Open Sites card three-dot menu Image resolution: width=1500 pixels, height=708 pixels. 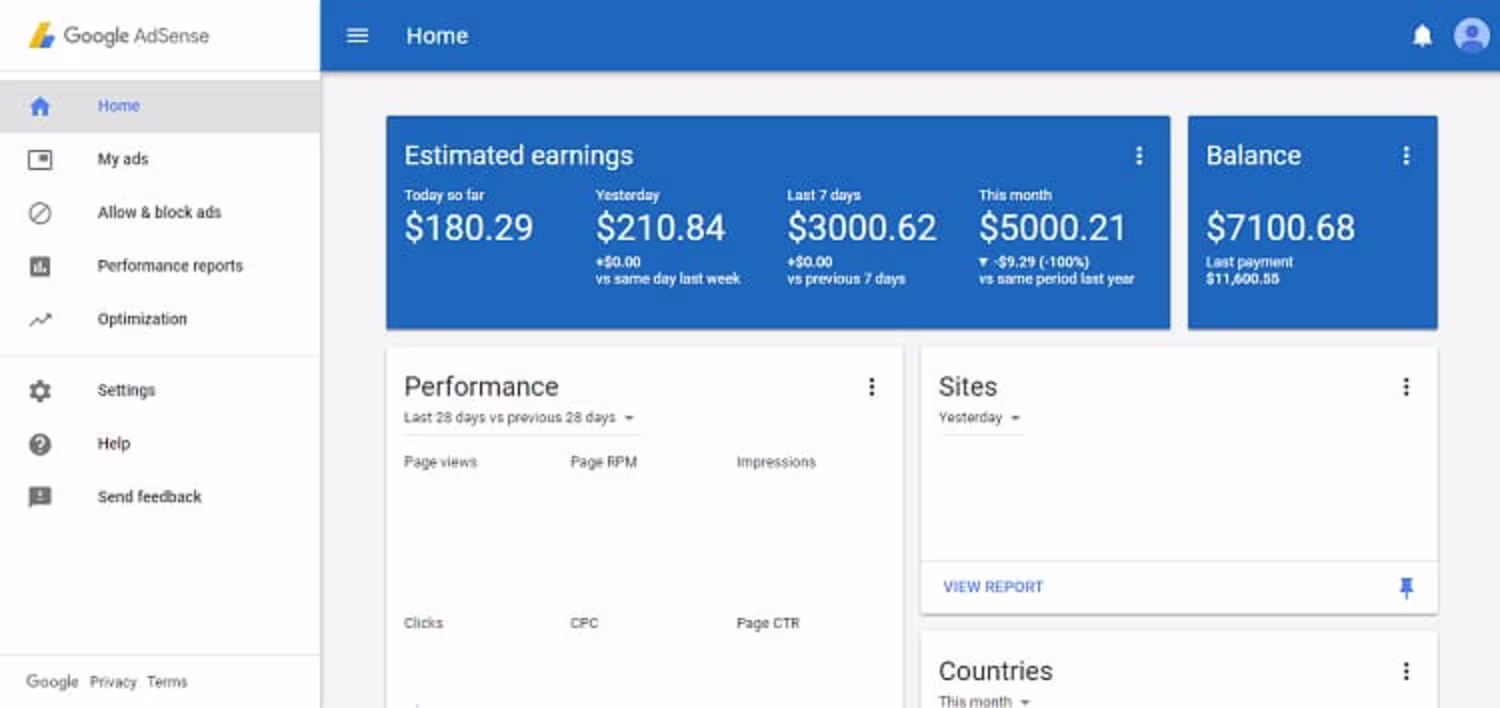(1406, 387)
